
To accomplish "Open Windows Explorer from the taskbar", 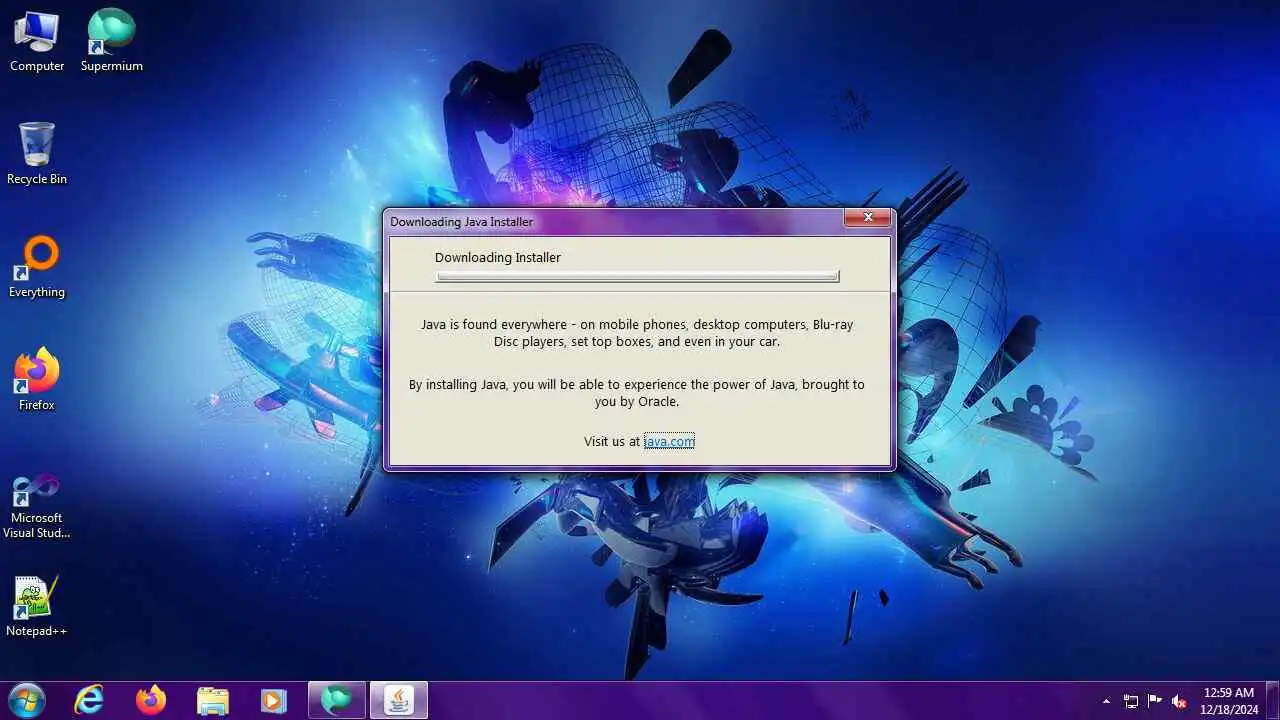I will 212,700.
